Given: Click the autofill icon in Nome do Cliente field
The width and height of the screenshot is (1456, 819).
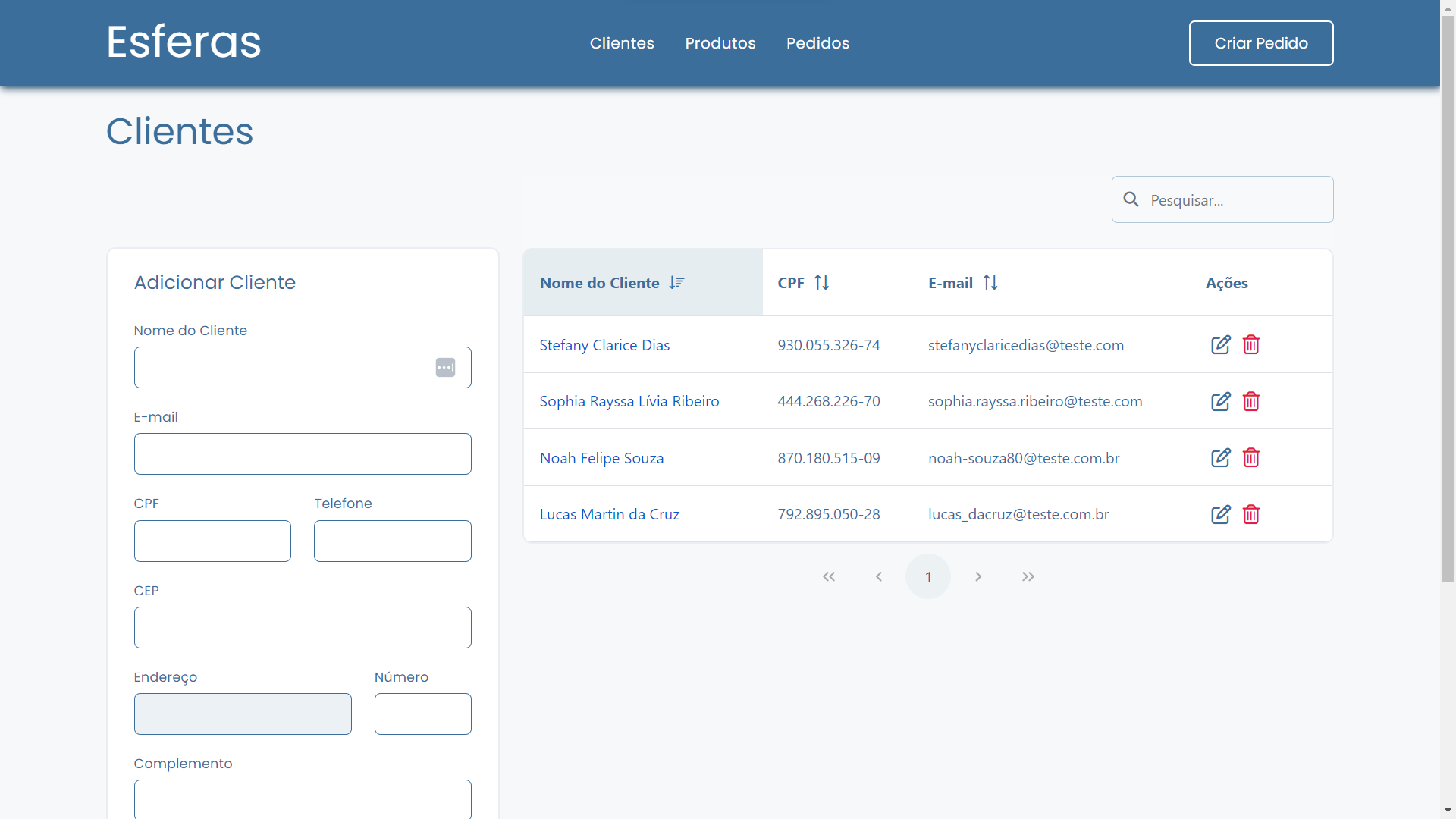Looking at the screenshot, I should 445,368.
